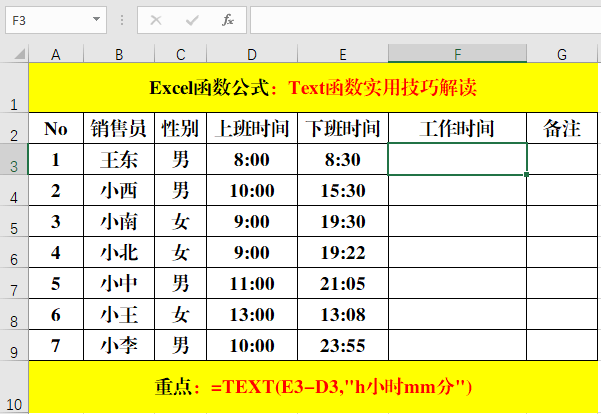Select the No cell containing '5'
This screenshot has height=414, width=601.
(x=56, y=283)
